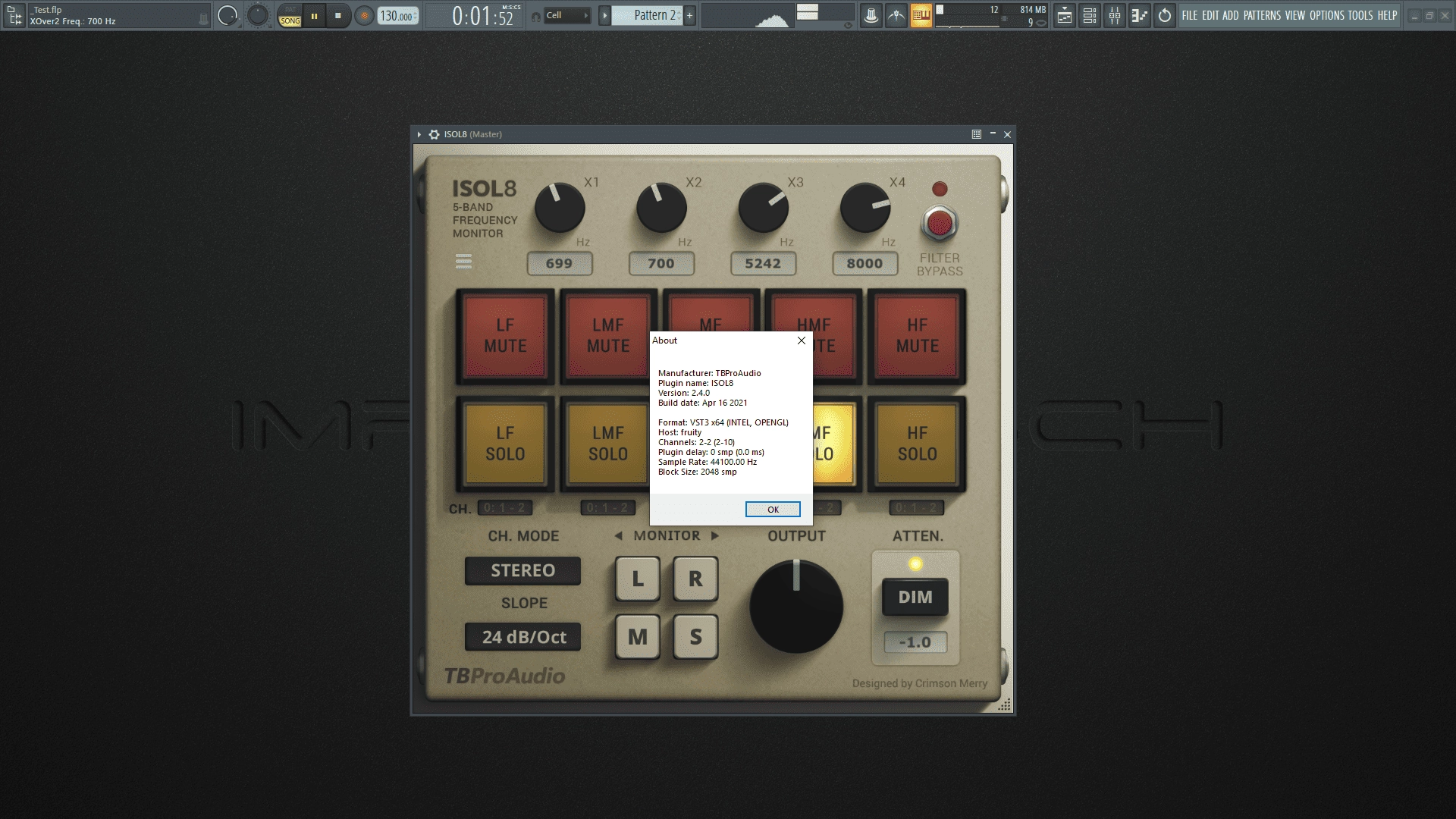
Task: Open the Piano roll view icon
Action: pos(1140,15)
